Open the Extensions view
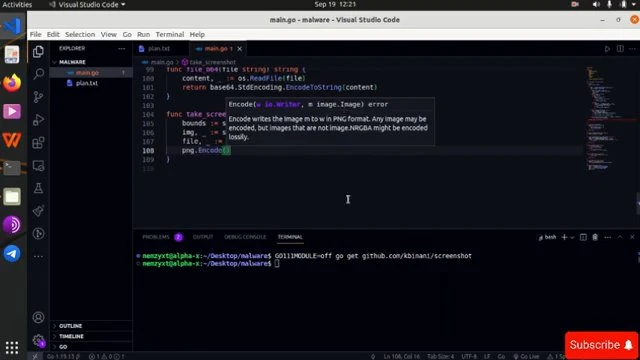This screenshot has height=360, width=640. tap(38, 142)
